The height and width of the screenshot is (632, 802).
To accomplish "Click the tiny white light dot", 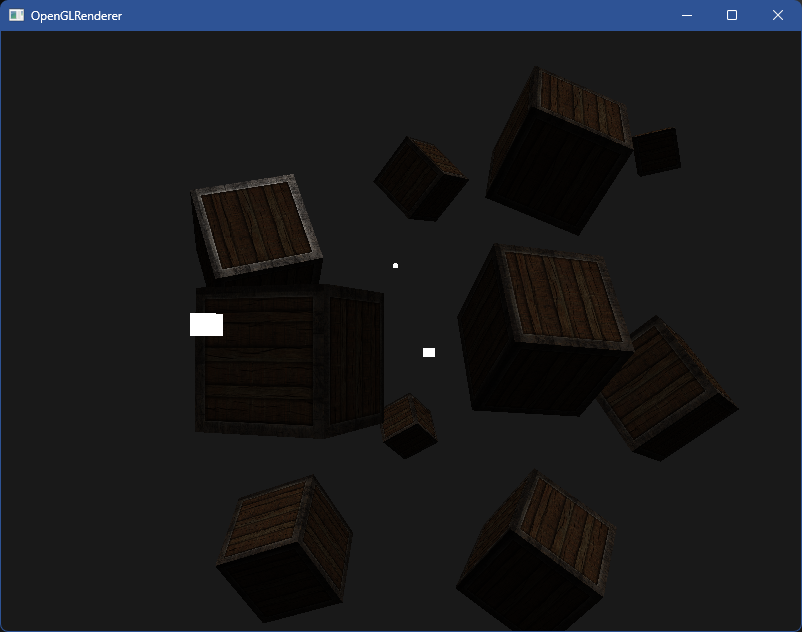I will 395,265.
